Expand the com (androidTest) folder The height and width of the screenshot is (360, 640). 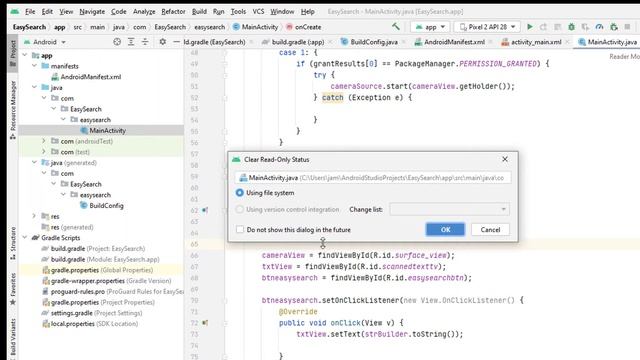[x=44, y=141]
